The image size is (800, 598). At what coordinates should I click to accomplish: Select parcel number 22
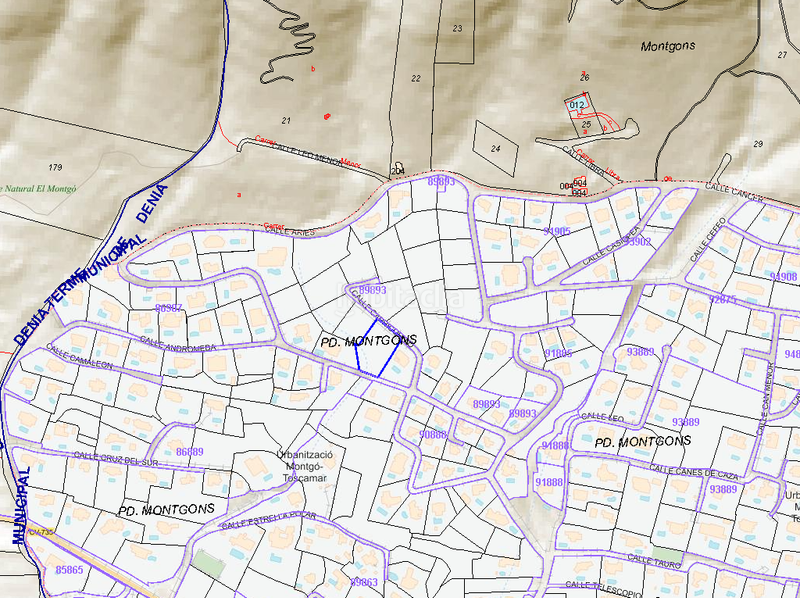[x=415, y=78]
